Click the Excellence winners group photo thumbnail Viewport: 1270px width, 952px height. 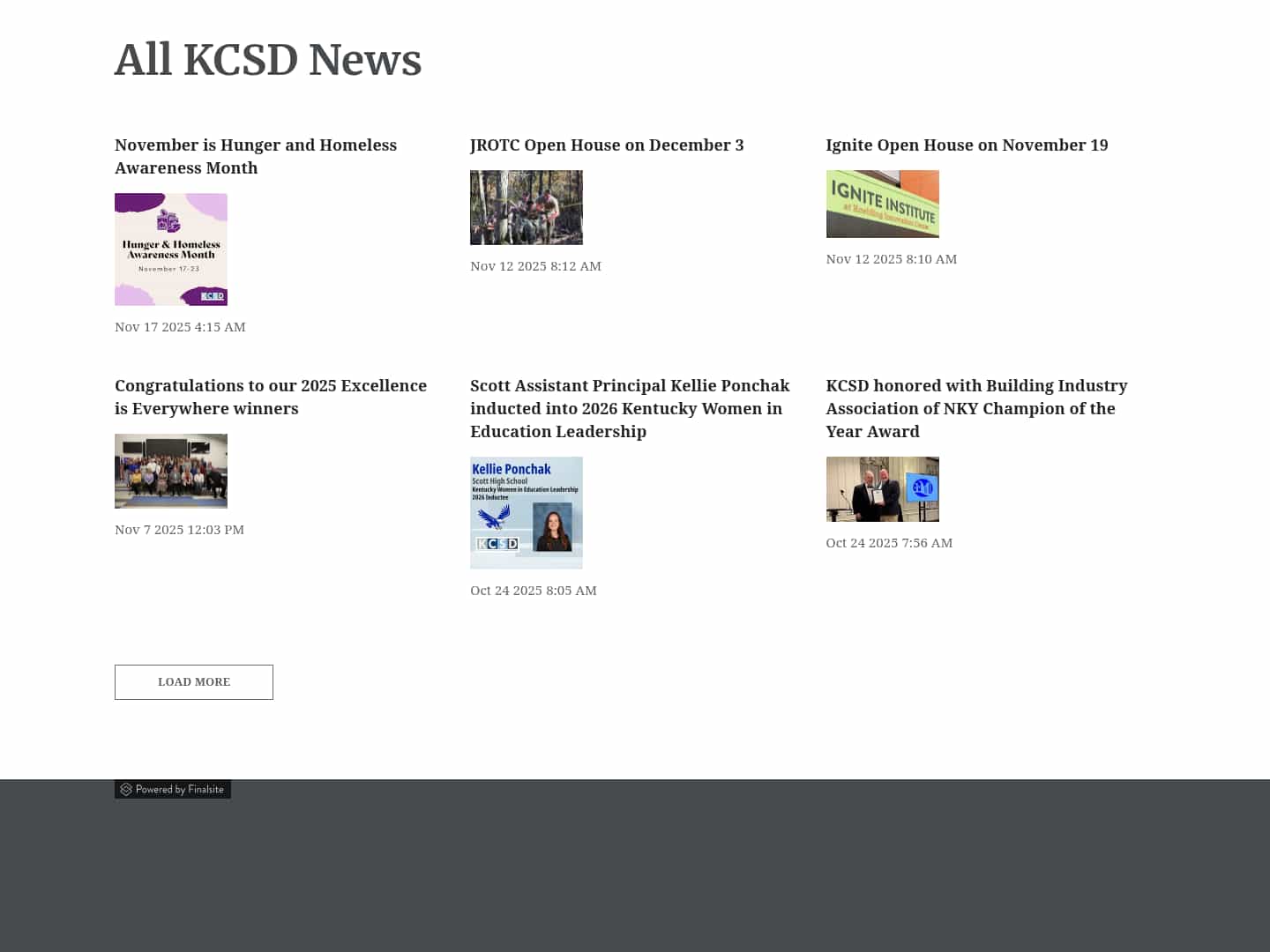171,471
